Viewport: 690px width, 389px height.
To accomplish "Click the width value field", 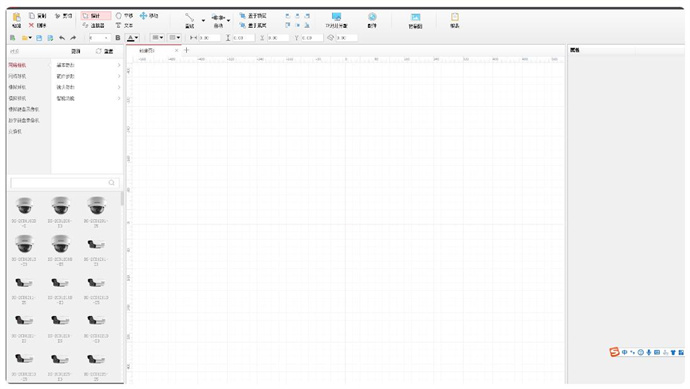I will tap(209, 38).
